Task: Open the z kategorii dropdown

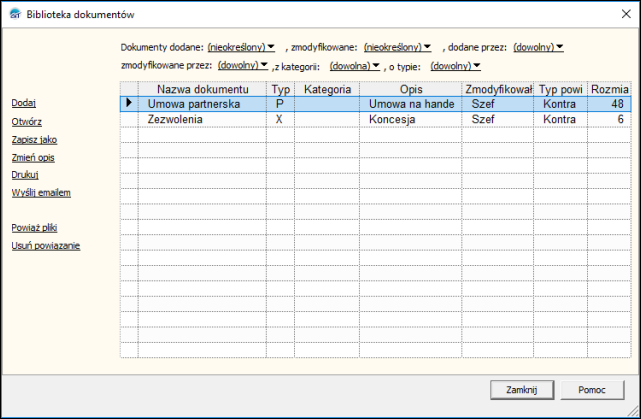Action: pyautogui.click(x=355, y=65)
